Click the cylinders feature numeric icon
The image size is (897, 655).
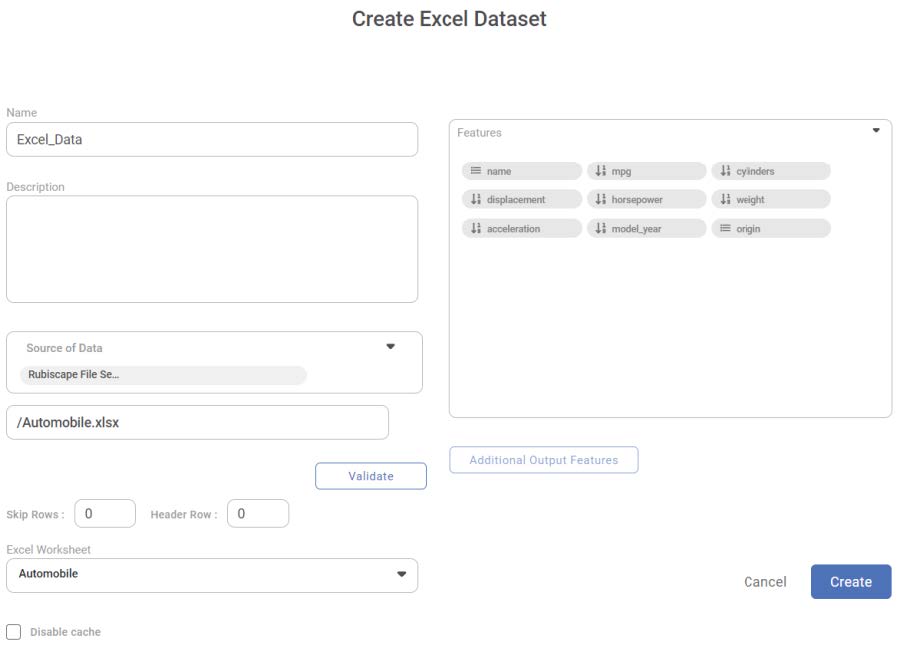(726, 171)
